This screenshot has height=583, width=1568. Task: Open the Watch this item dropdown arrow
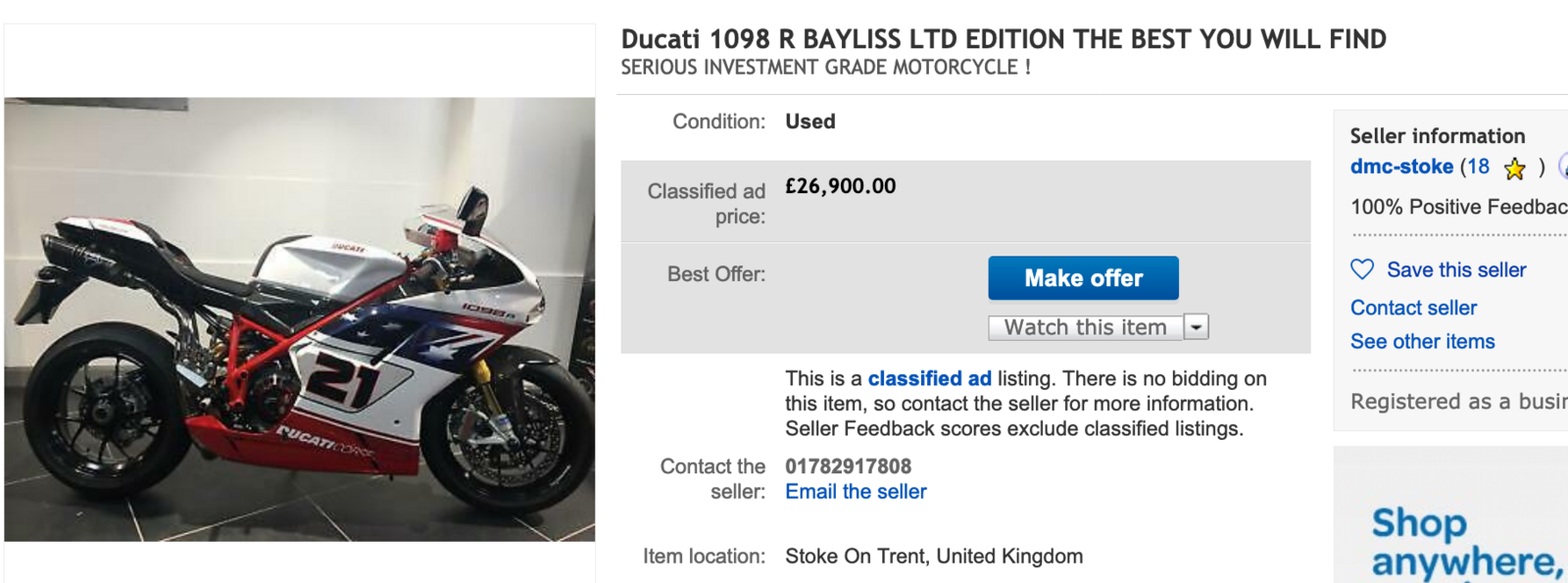click(1197, 327)
